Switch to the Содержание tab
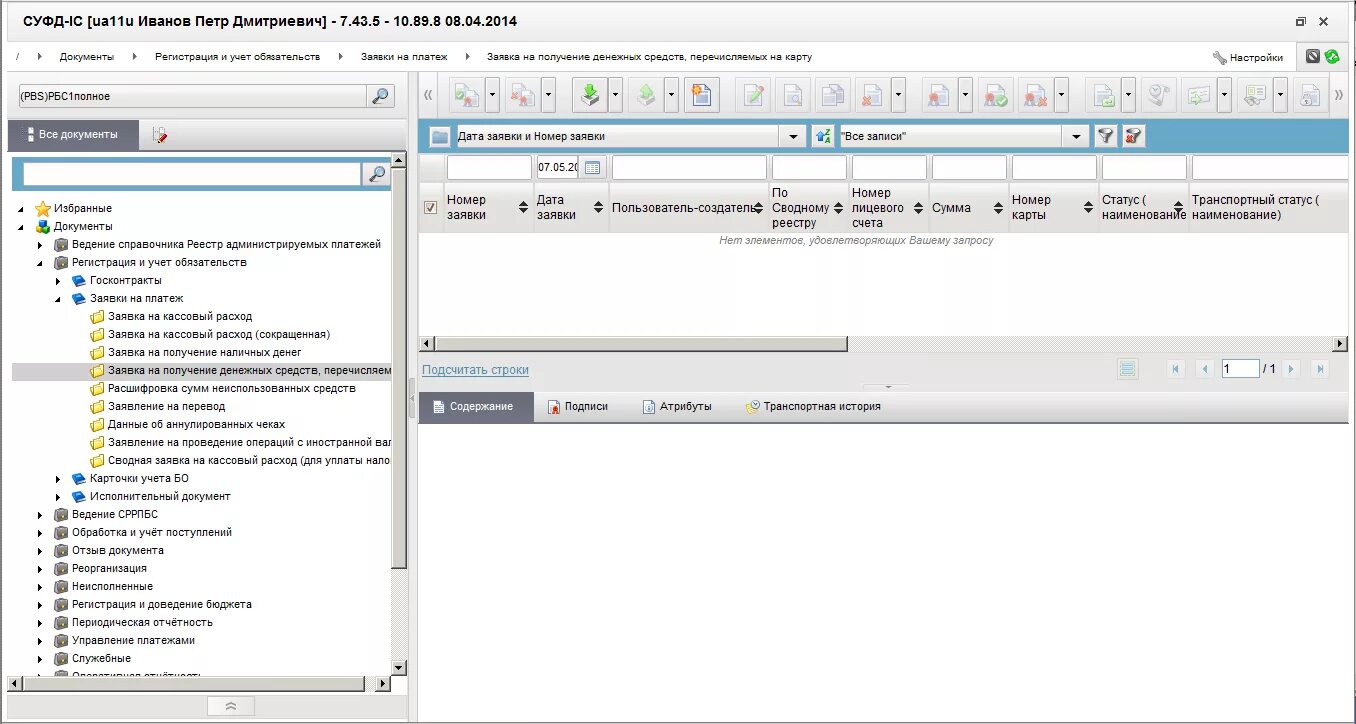The width and height of the screenshot is (1356, 724). pos(476,406)
